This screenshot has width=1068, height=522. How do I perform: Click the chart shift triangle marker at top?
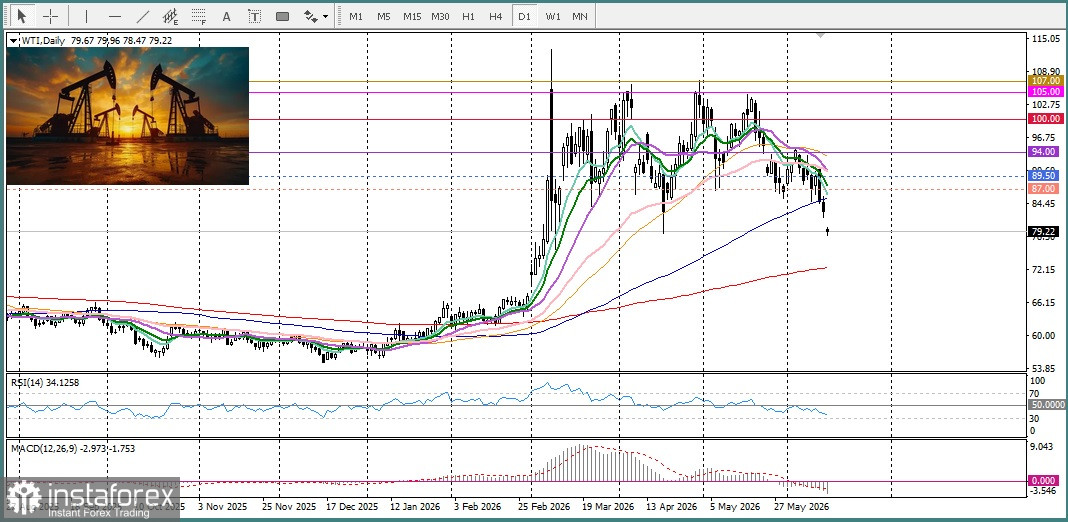pos(820,34)
